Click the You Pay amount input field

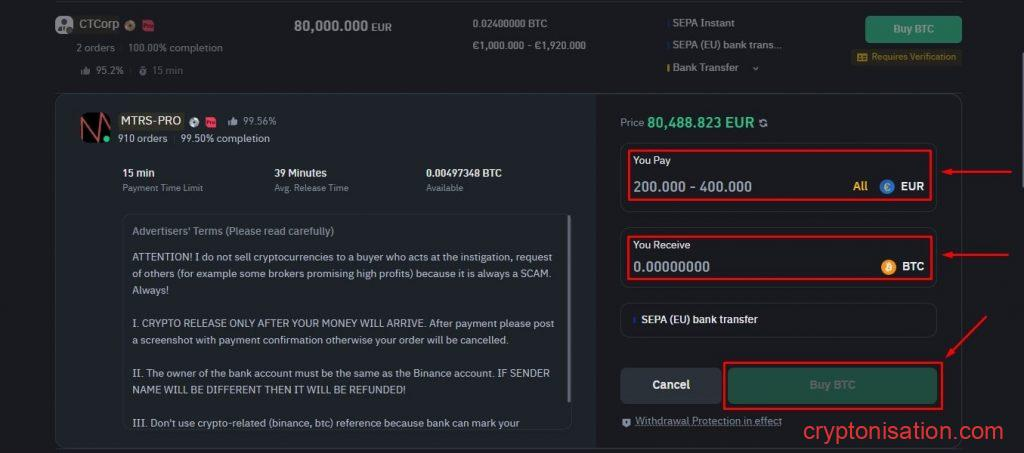[x=738, y=186]
